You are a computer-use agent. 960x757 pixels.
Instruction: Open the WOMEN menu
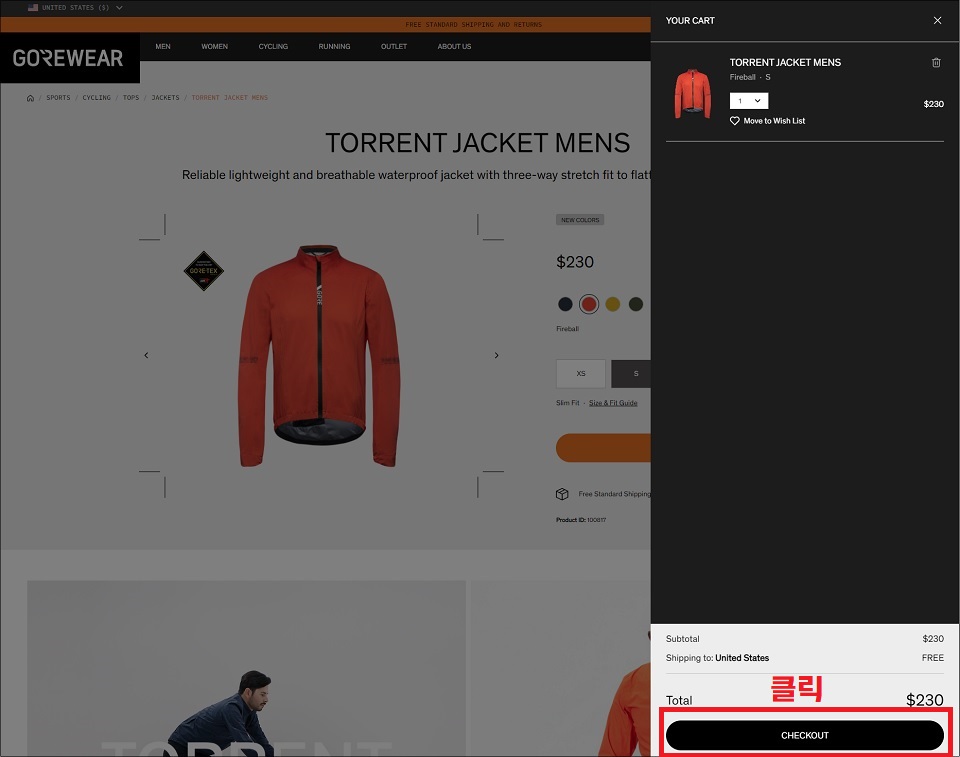coord(214,47)
